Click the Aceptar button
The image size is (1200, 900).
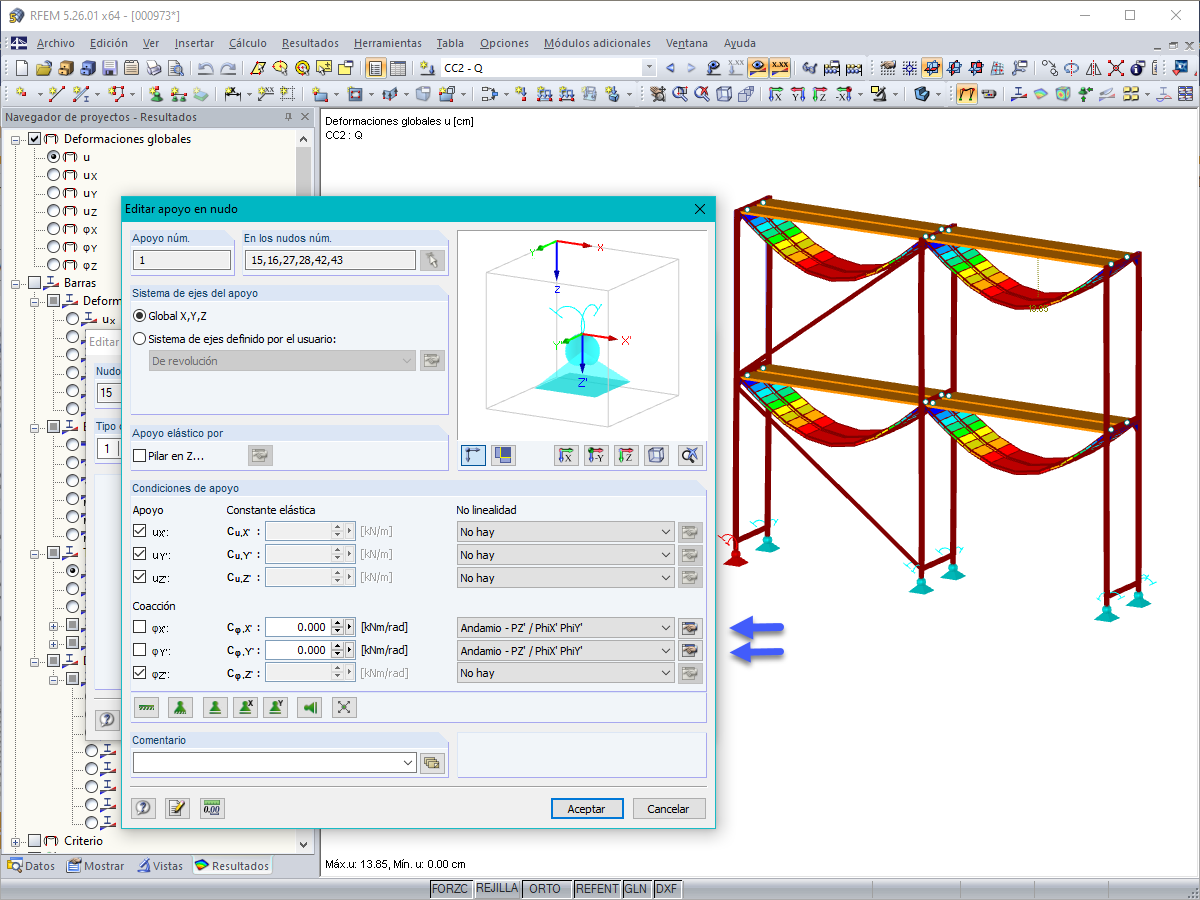[x=587, y=809]
